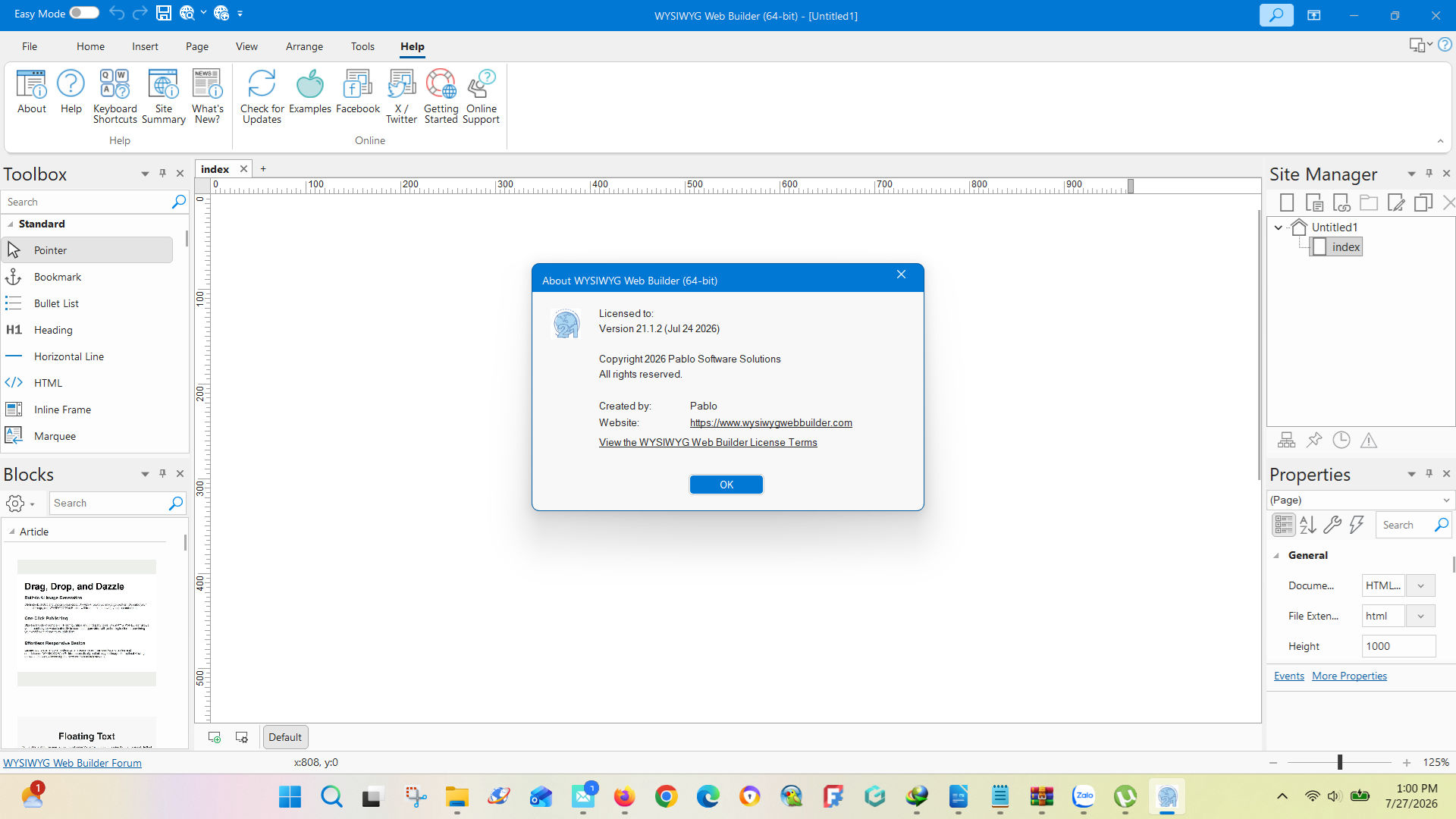This screenshot has width=1456, height=819.
Task: Show Keyboard Shortcuts reference
Action: coord(115,96)
